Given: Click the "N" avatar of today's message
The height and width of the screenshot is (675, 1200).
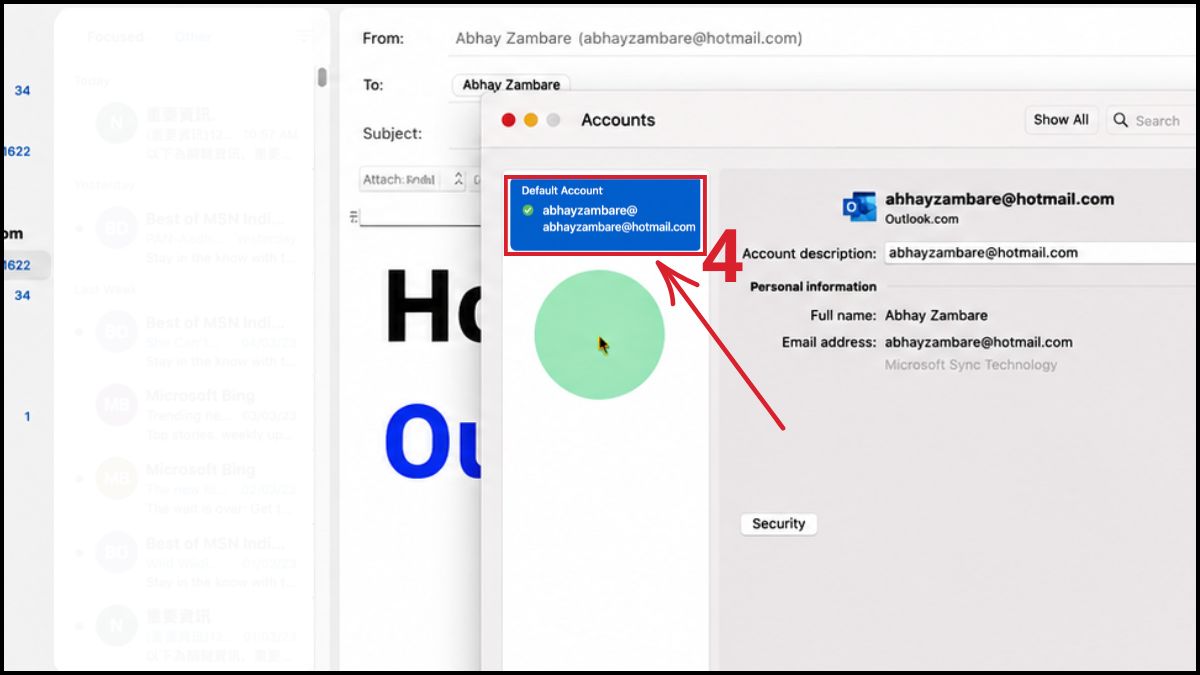Looking at the screenshot, I should coord(116,123).
